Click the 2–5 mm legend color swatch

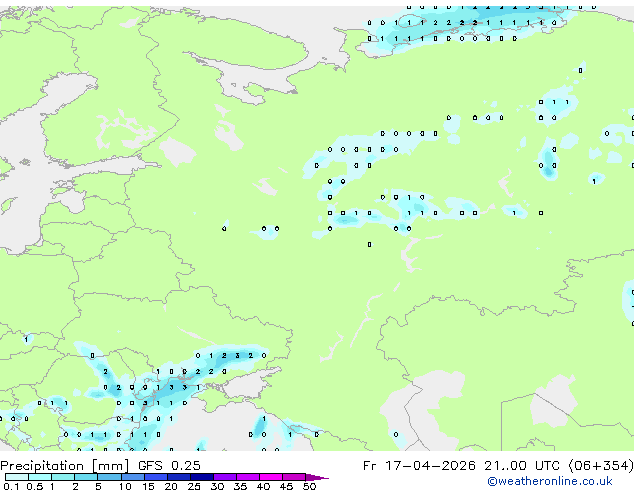(x=86, y=477)
